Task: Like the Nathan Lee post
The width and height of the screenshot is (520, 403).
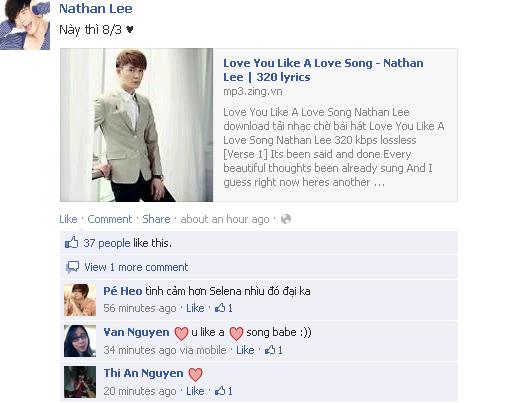Action: point(68,219)
